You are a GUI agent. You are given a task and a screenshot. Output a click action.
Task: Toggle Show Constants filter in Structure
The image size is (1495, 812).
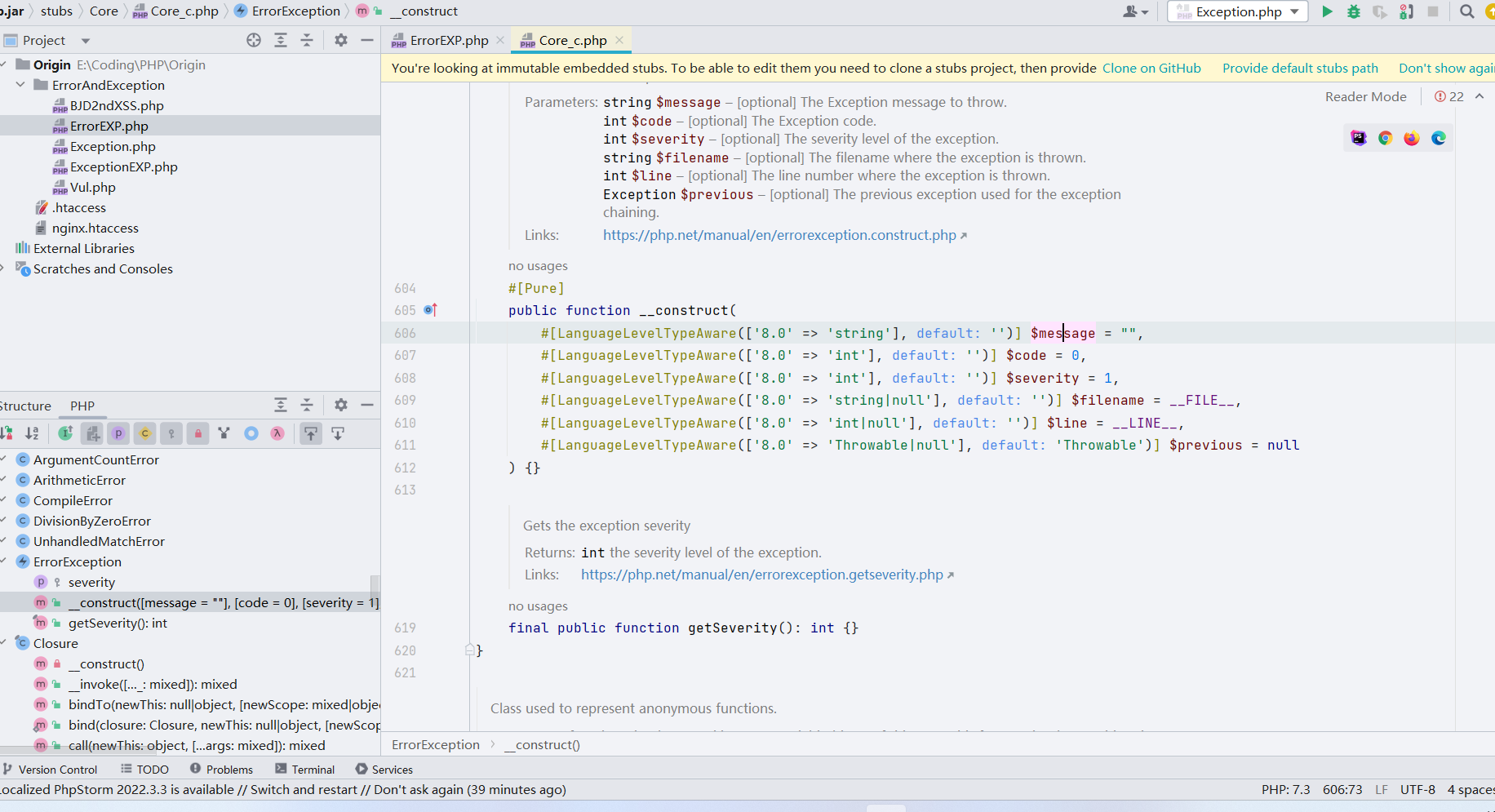[145, 433]
